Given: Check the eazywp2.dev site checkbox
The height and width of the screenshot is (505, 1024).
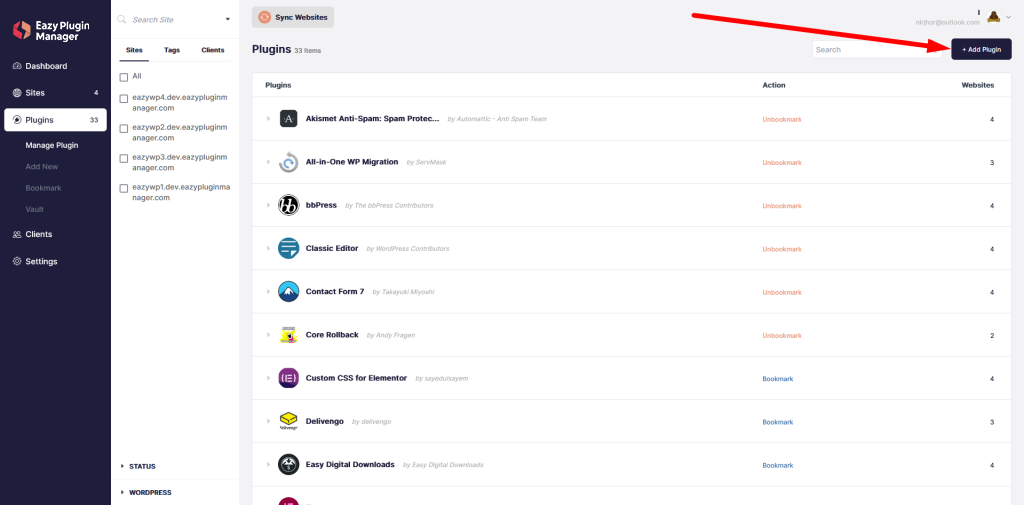Looking at the screenshot, I should (x=123, y=129).
